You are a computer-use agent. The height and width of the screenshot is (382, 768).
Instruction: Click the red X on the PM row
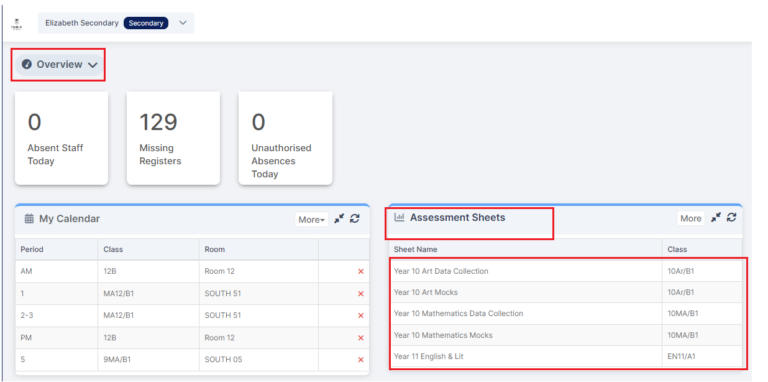(361, 338)
